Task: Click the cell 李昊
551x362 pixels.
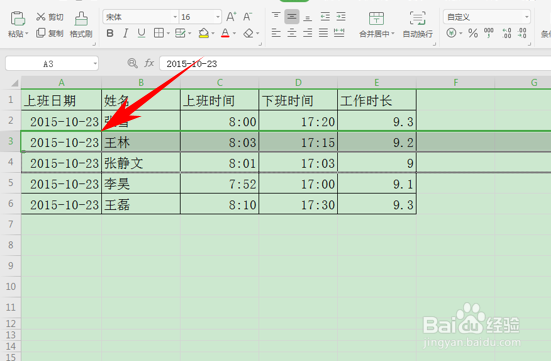Action: point(141,183)
